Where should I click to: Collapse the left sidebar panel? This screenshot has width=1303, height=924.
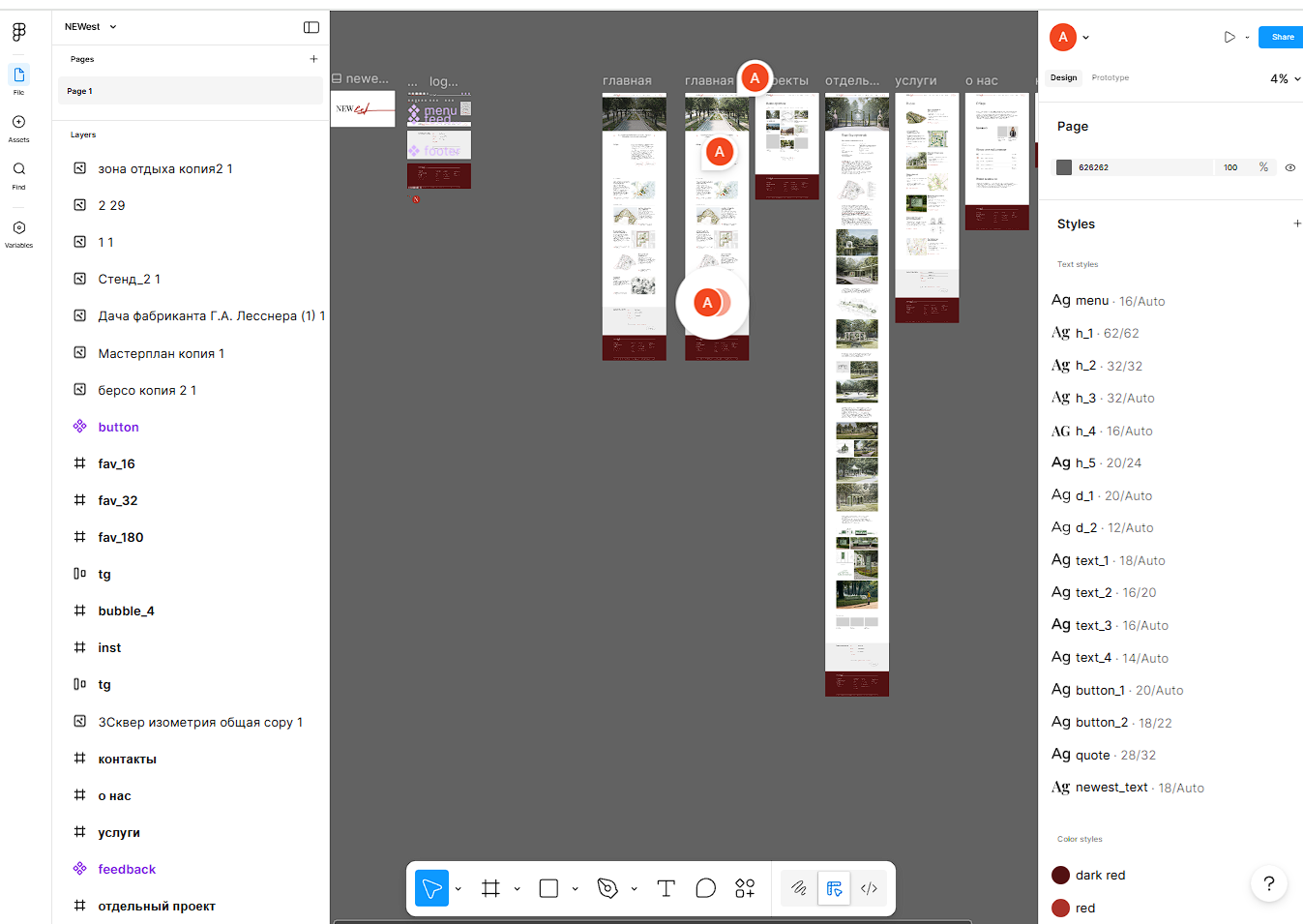pos(311,27)
